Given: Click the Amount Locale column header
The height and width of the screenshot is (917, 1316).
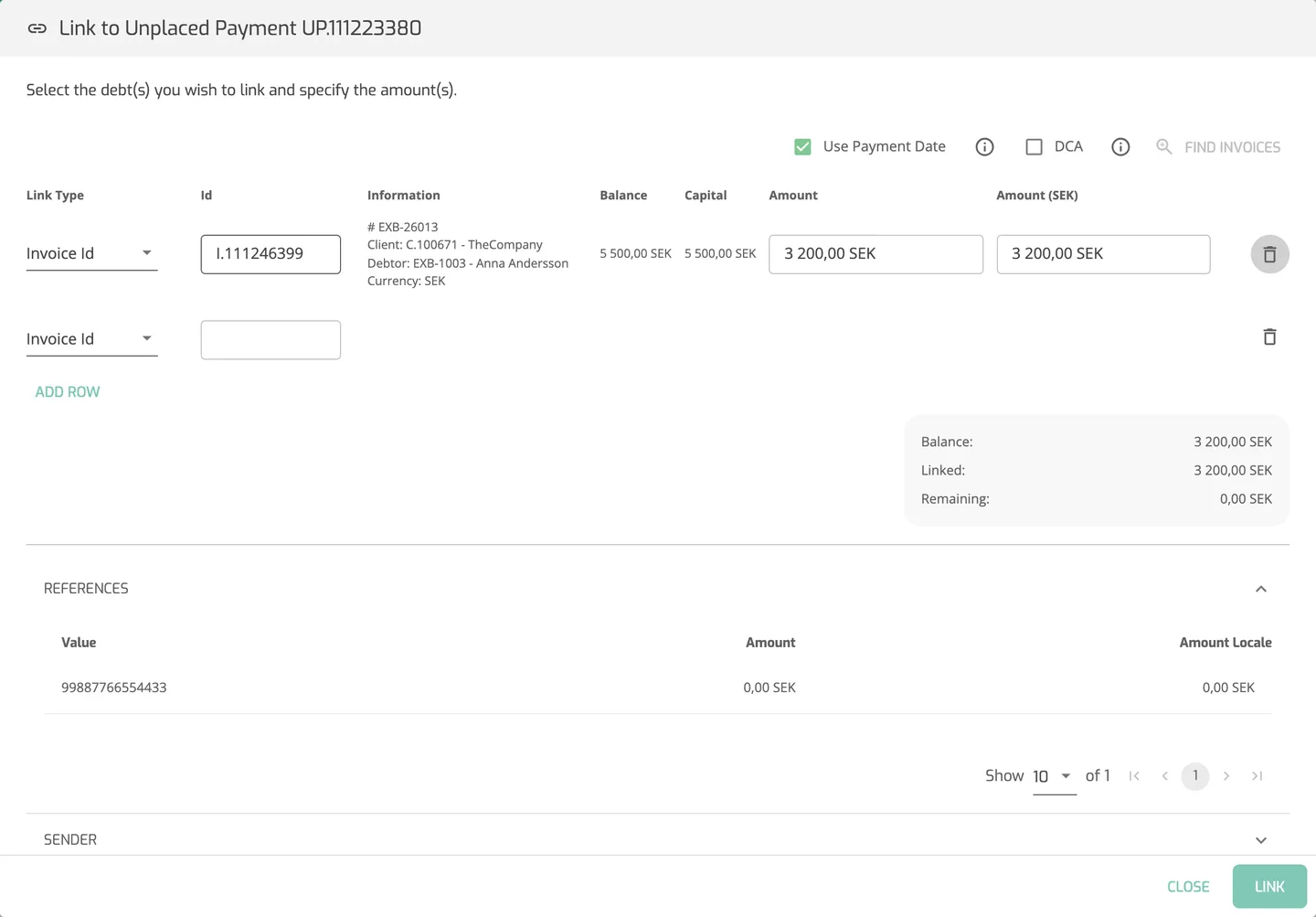Looking at the screenshot, I should 1226,643.
